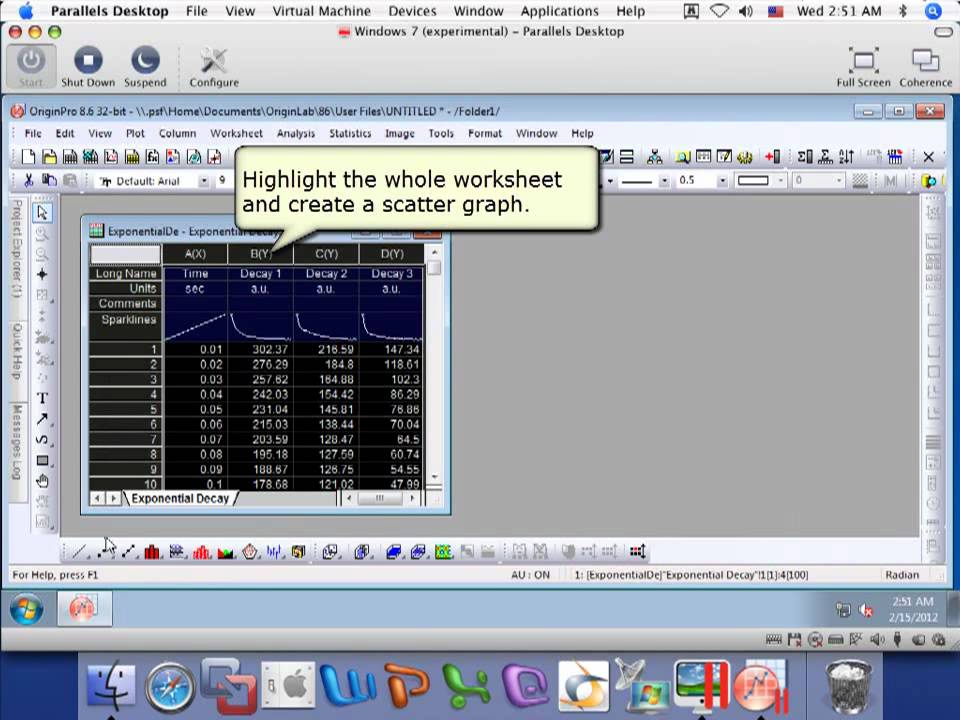Screen dimensions: 960x720
Task: Open the Statistics menu
Action: pyautogui.click(x=350, y=133)
